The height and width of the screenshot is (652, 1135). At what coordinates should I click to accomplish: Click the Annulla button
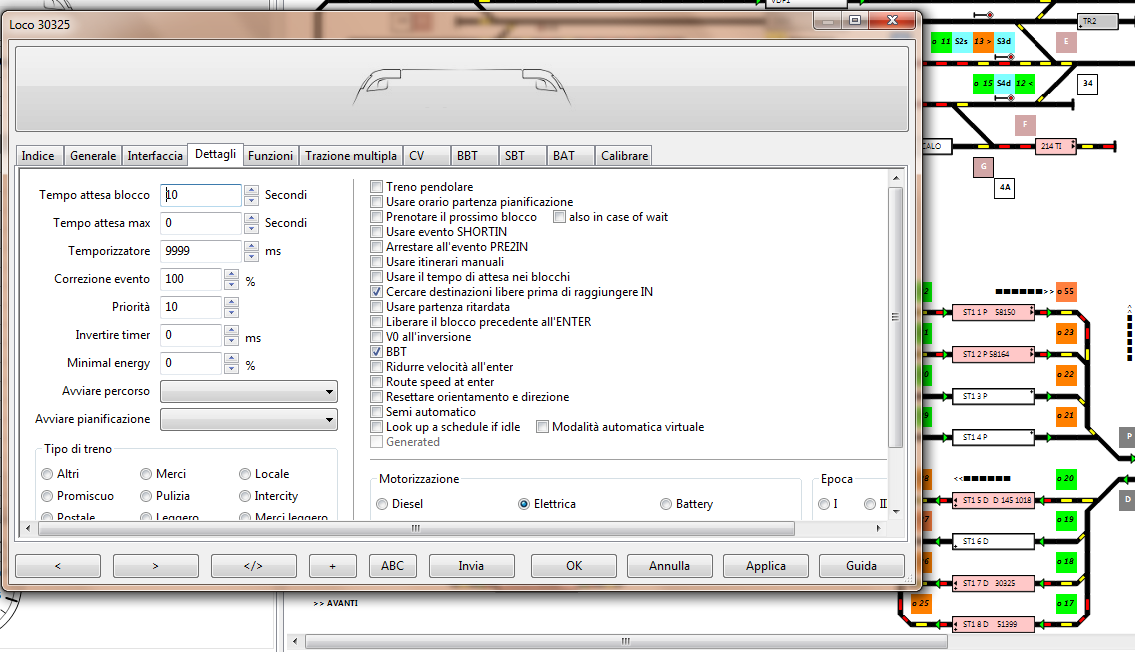point(669,566)
